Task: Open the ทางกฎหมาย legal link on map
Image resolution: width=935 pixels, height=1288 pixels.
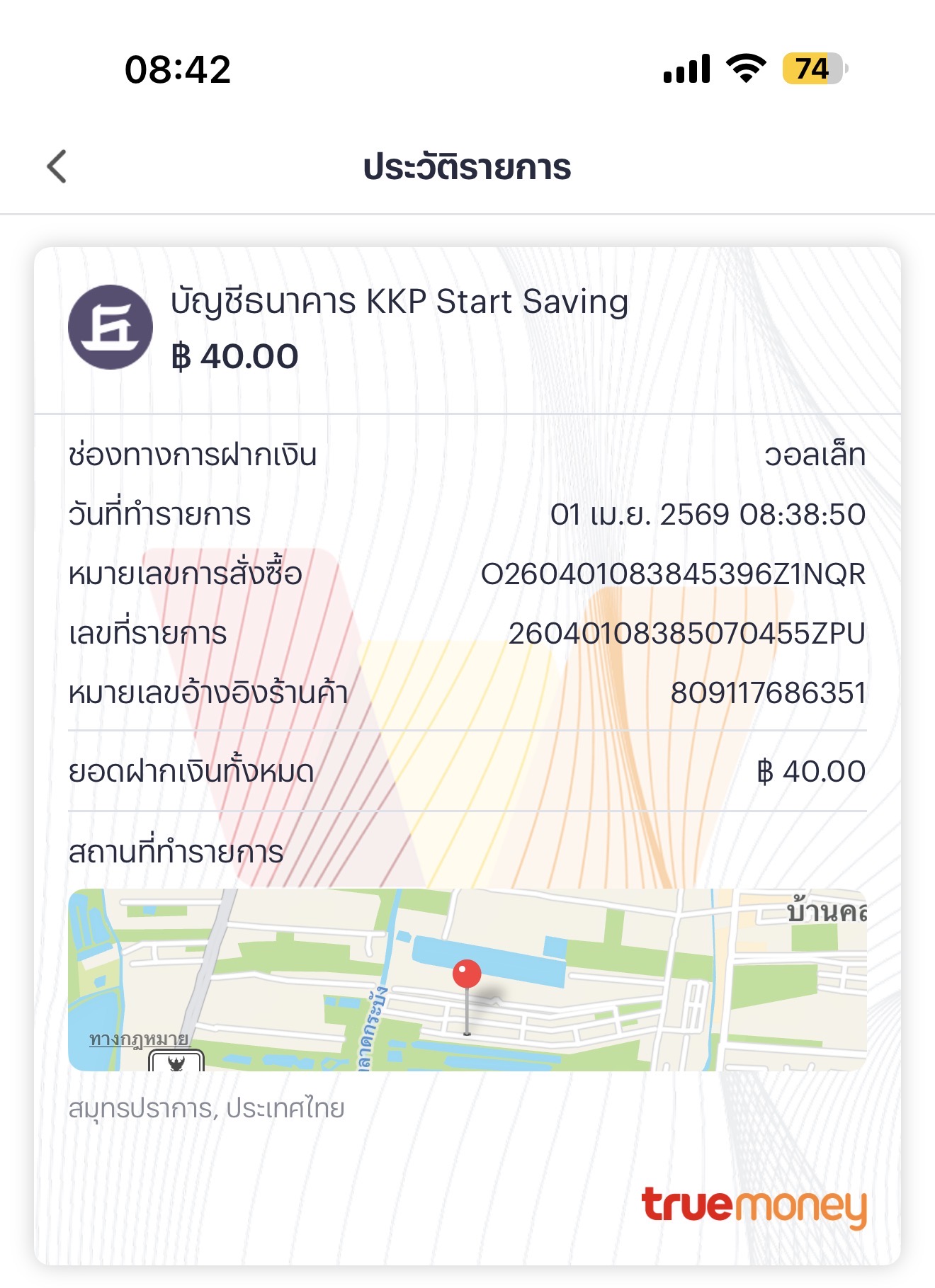Action: (x=139, y=1039)
